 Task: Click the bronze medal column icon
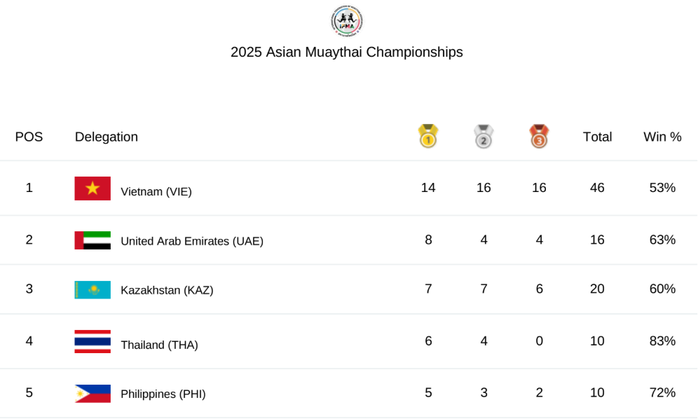click(x=539, y=136)
